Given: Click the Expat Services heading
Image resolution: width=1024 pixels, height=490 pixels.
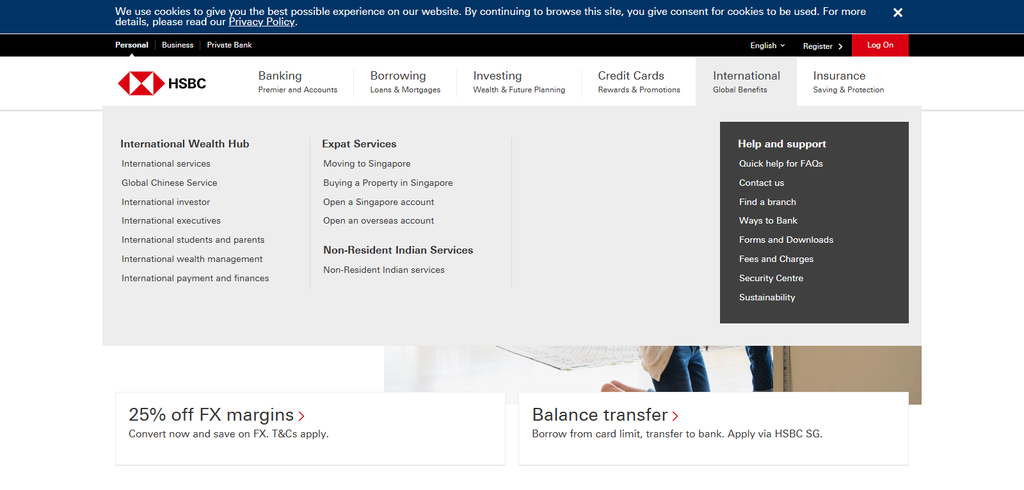Looking at the screenshot, I should (x=359, y=144).
